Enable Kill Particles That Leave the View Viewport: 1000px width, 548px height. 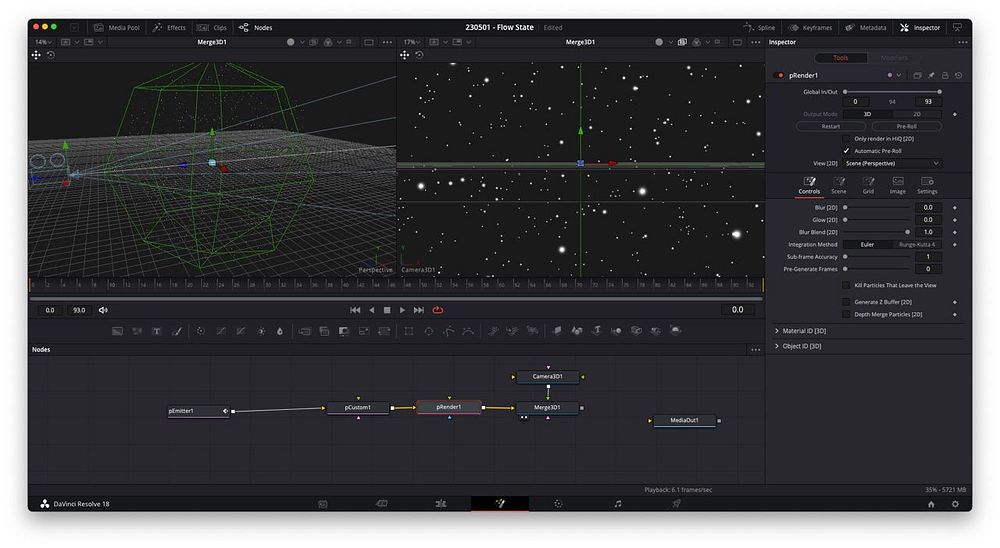(846, 285)
